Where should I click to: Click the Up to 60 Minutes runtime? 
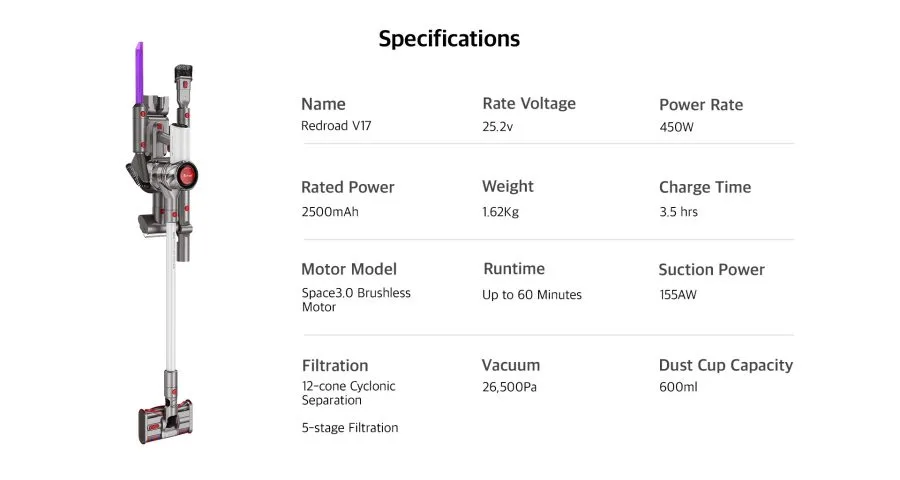coord(532,294)
